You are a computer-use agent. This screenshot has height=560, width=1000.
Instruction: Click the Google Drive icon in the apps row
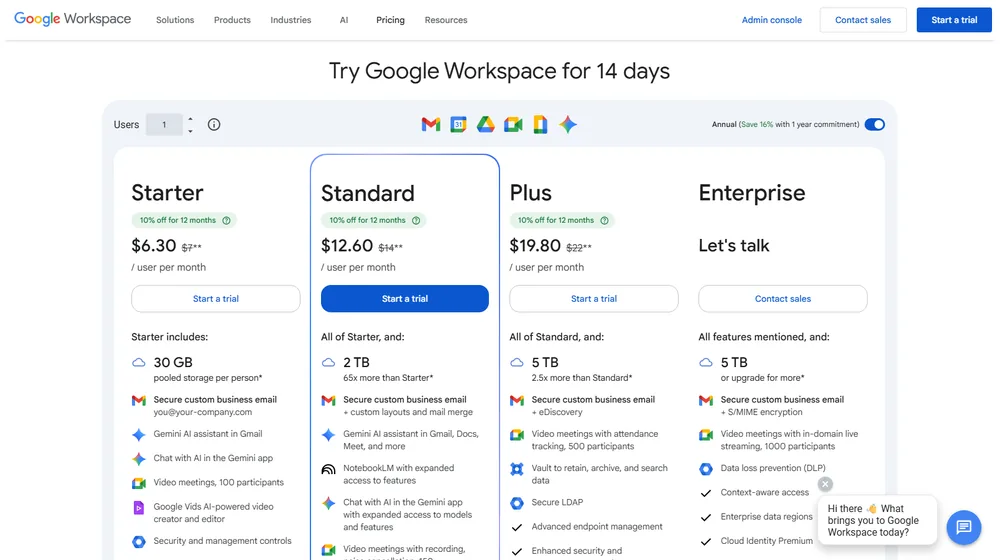point(485,124)
